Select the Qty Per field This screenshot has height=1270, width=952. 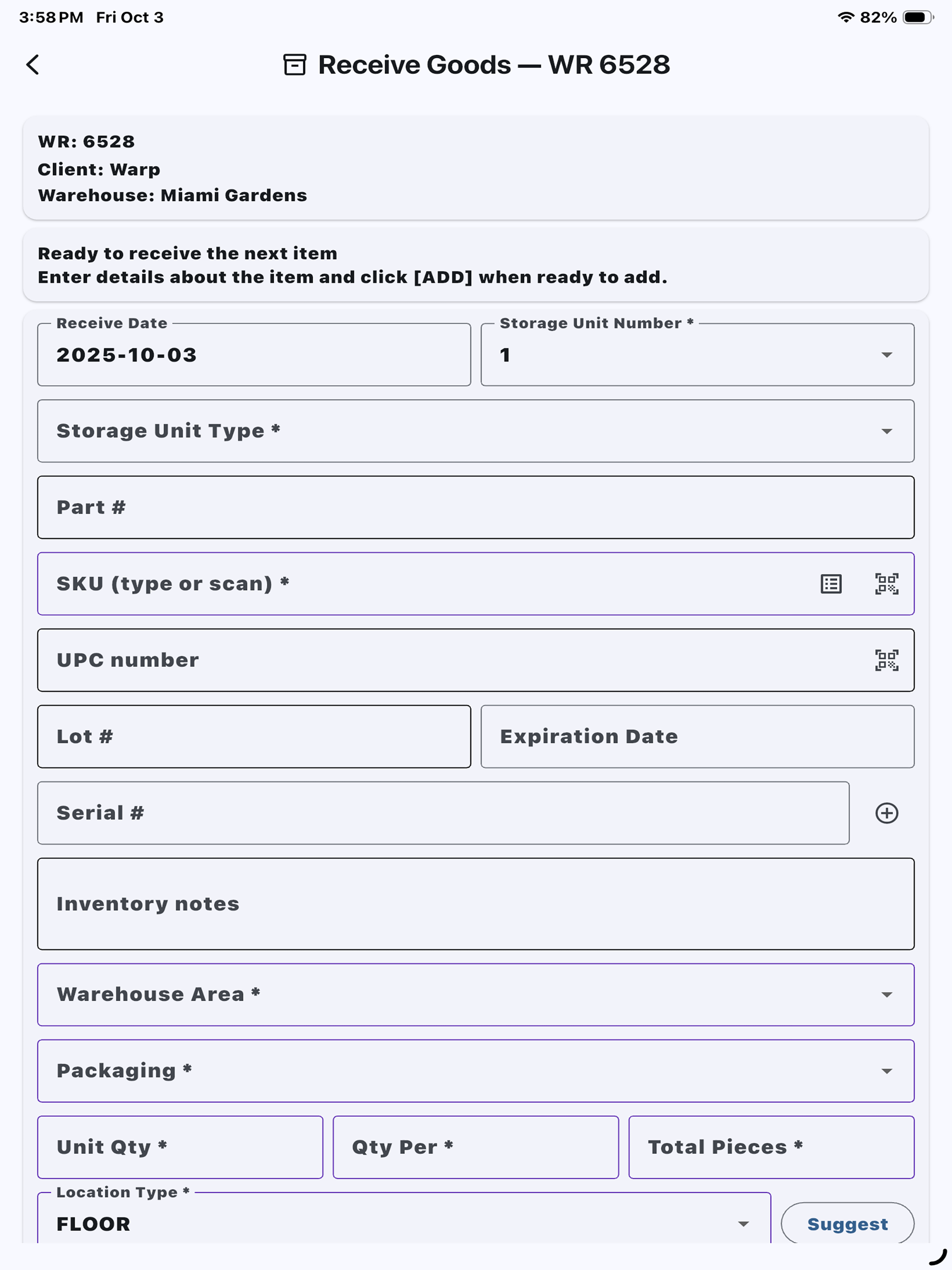click(x=476, y=1147)
